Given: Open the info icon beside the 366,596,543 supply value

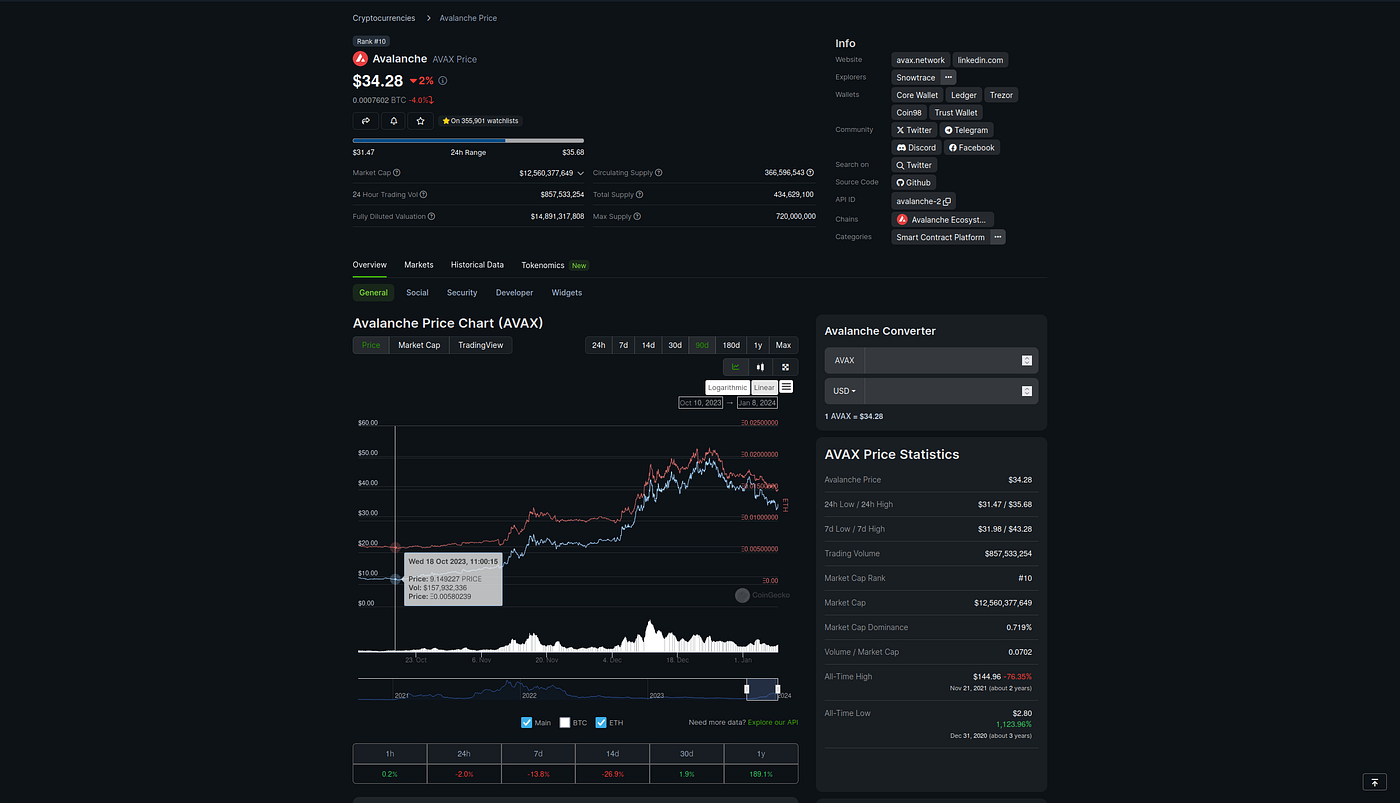Looking at the screenshot, I should pos(811,173).
